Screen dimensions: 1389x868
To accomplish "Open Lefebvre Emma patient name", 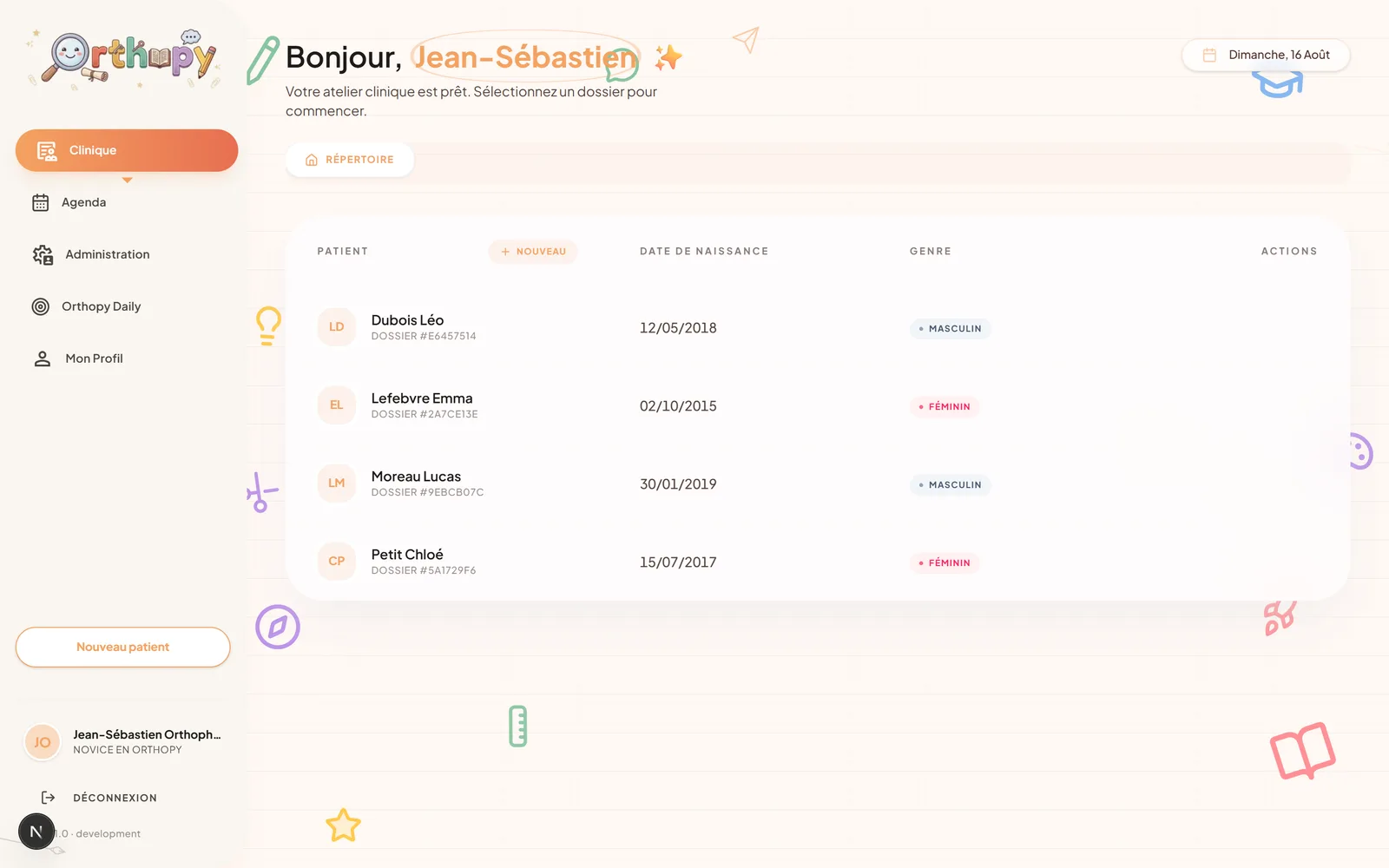I will [422, 398].
